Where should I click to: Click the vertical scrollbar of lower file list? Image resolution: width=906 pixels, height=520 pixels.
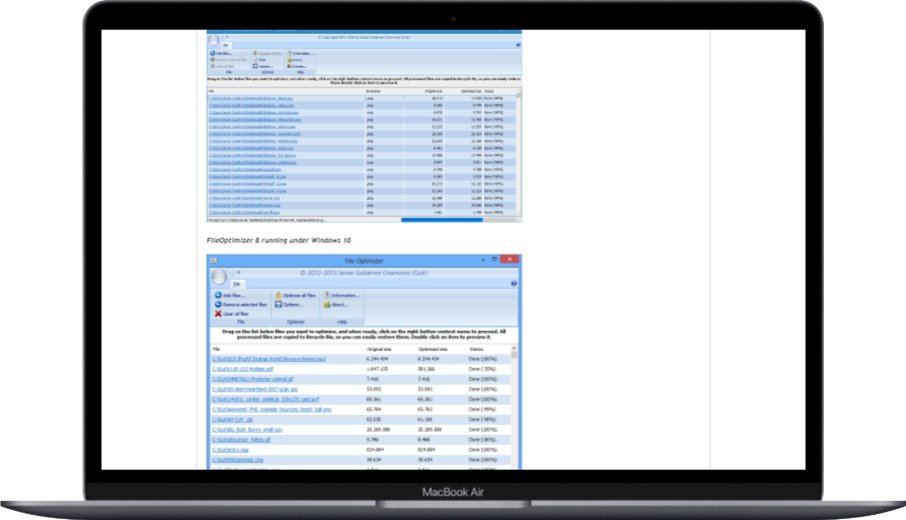click(x=514, y=407)
